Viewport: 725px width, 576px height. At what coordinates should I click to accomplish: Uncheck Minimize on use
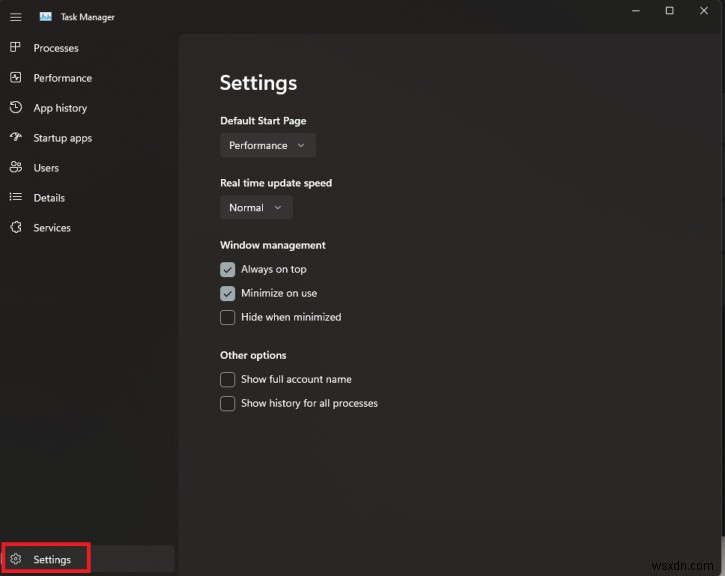click(227, 294)
